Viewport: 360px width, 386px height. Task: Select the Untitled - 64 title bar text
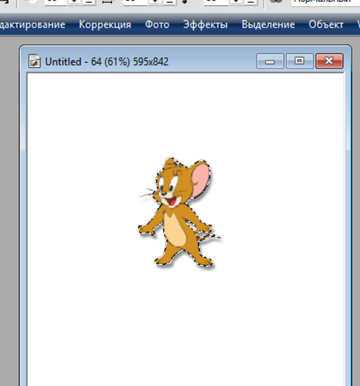pyautogui.click(x=107, y=62)
